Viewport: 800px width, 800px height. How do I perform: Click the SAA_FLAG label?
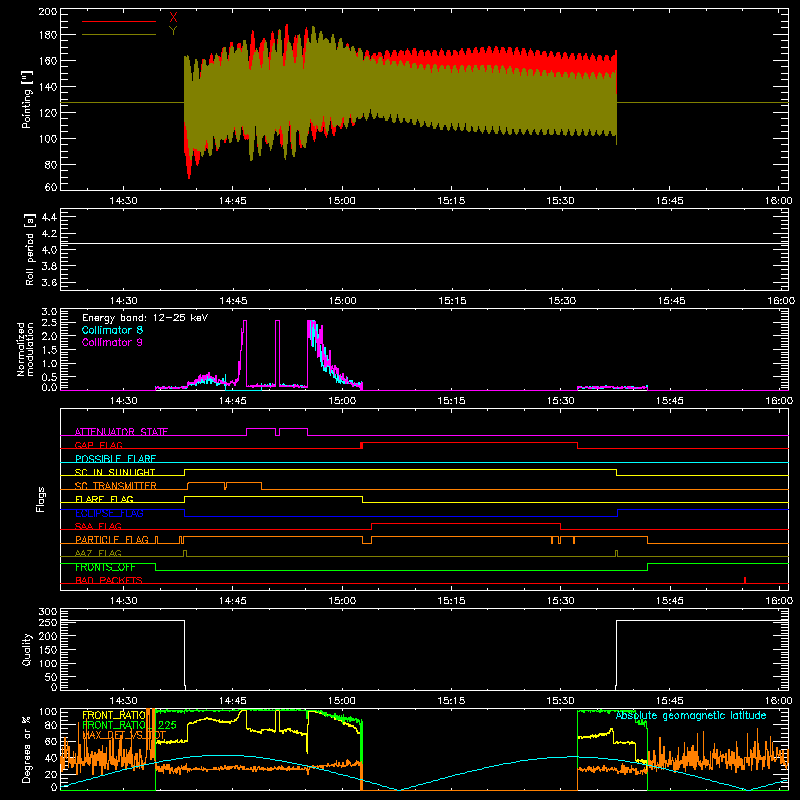pyautogui.click(x=98, y=526)
